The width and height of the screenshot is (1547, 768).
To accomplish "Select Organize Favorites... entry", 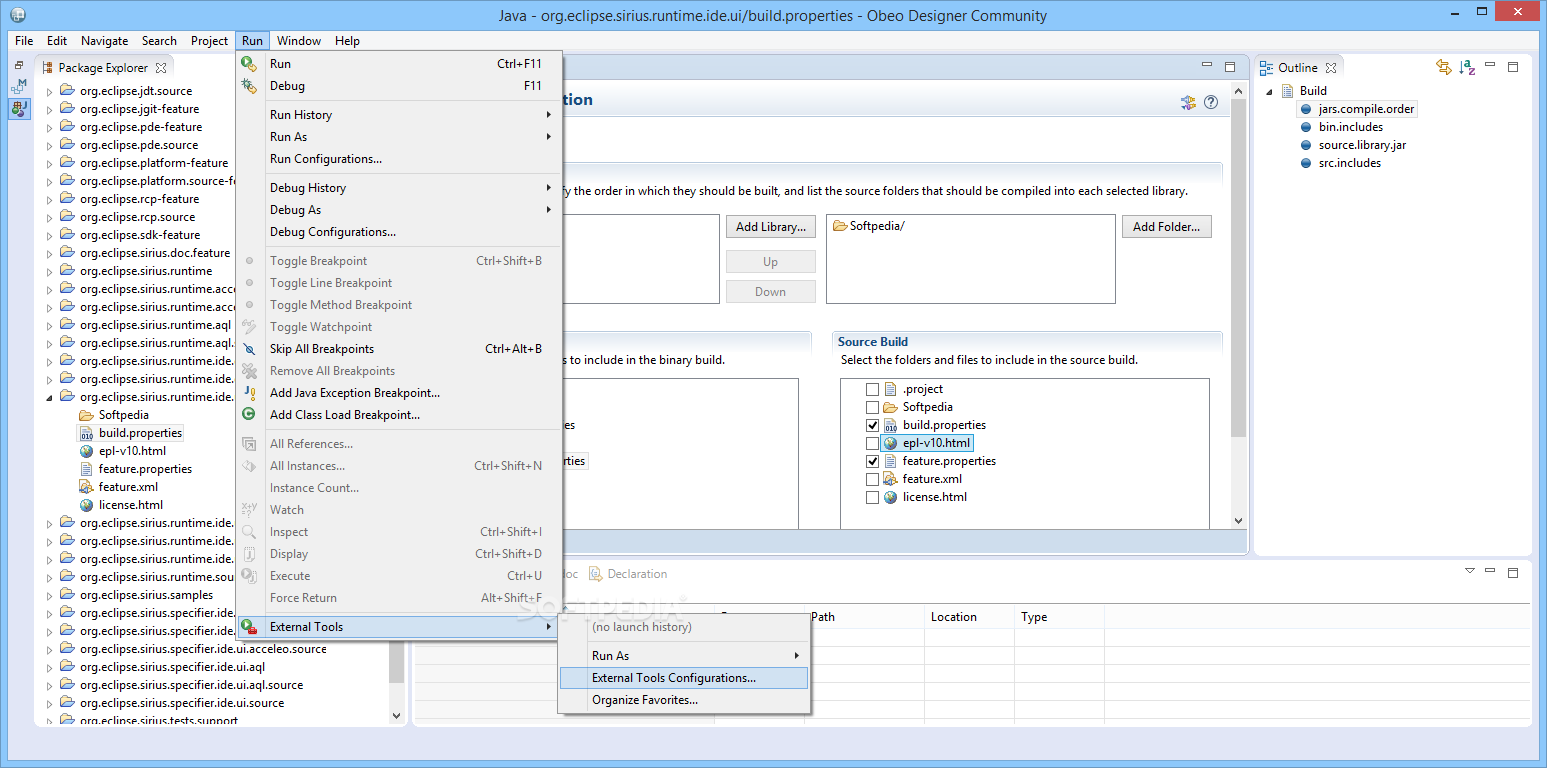I will pos(684,700).
